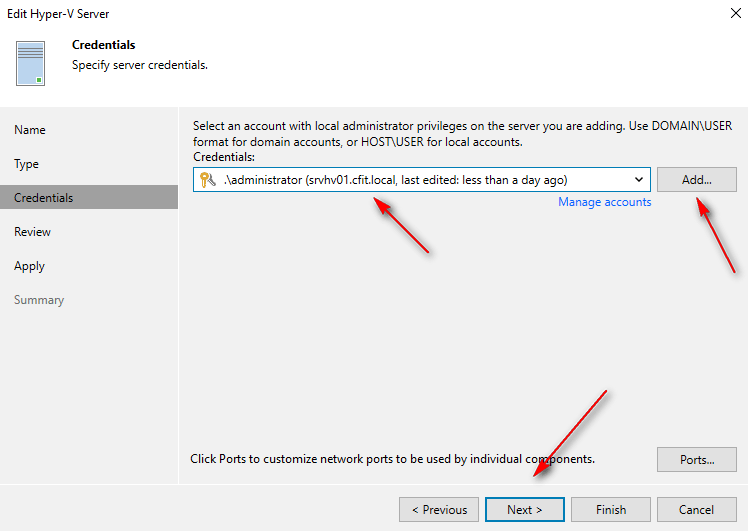Screen dimensions: 748x531
Task: Proceed with the Next button
Action: [x=524, y=510]
